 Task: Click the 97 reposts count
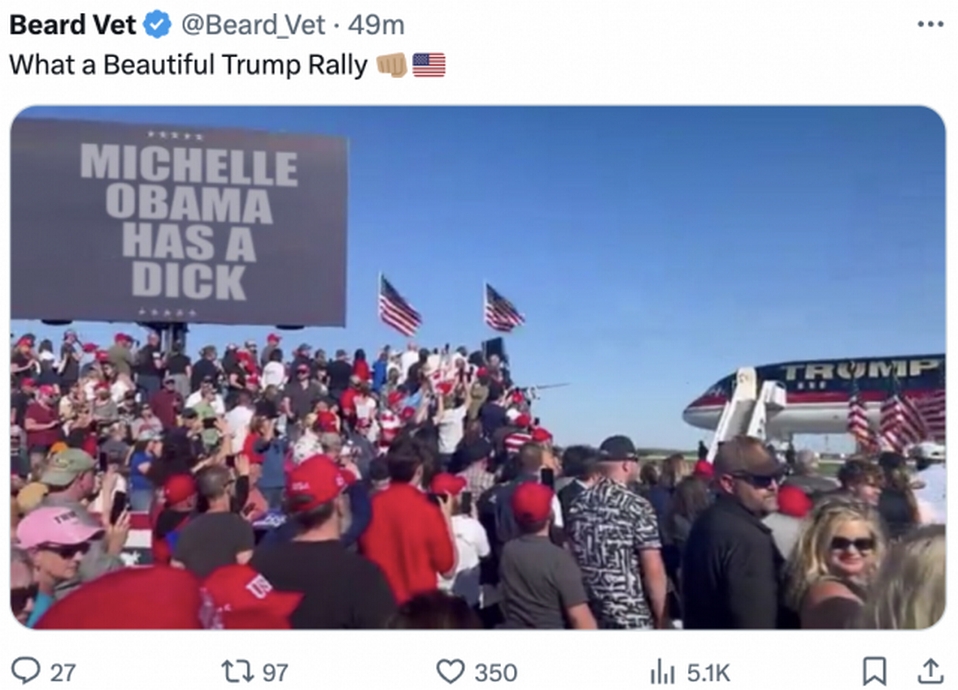pos(275,673)
